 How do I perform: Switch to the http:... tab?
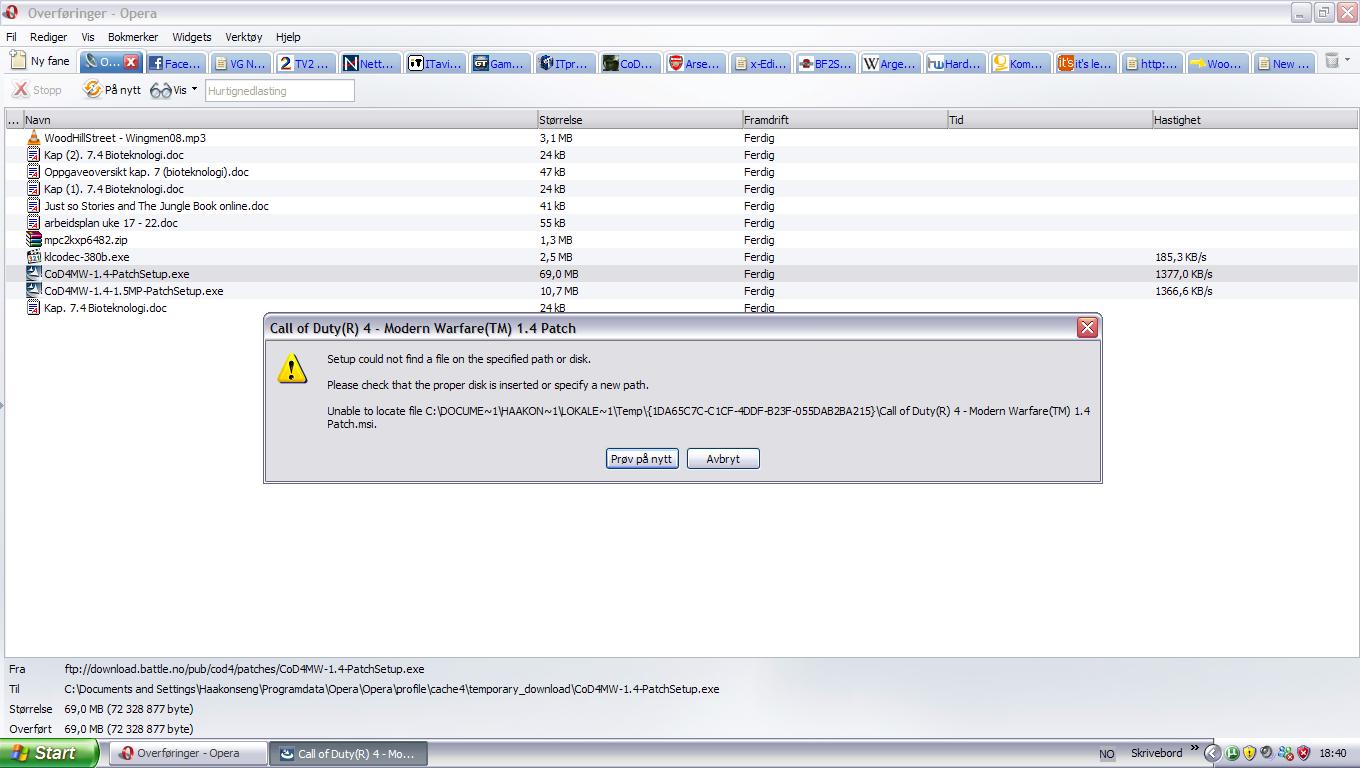pos(1150,63)
